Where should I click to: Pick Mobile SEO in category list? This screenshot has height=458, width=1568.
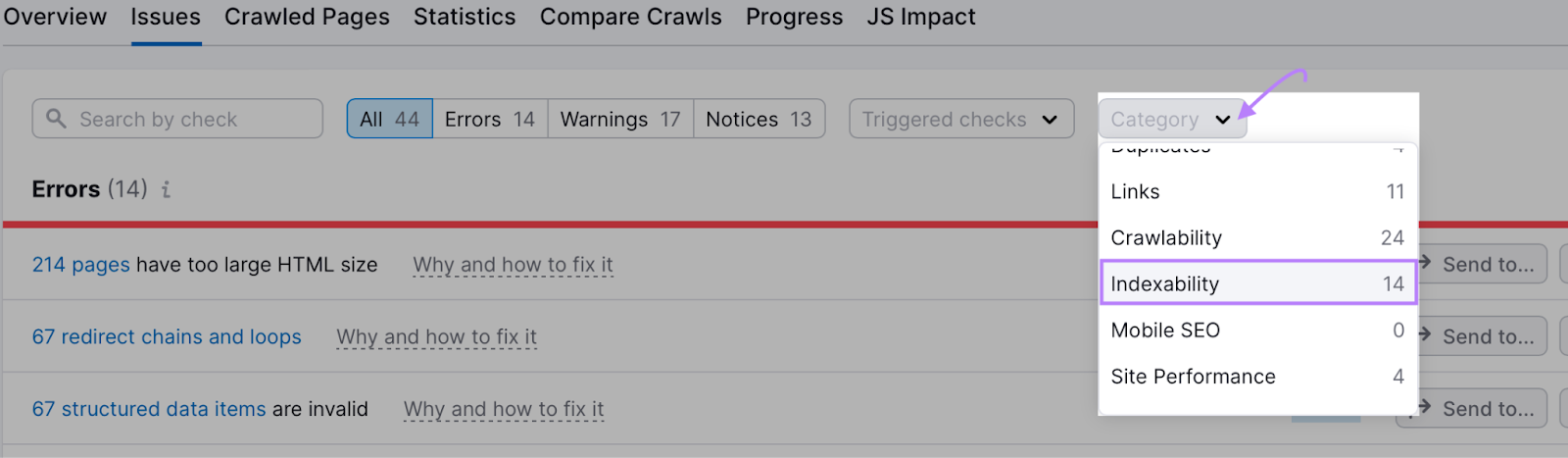click(1257, 330)
